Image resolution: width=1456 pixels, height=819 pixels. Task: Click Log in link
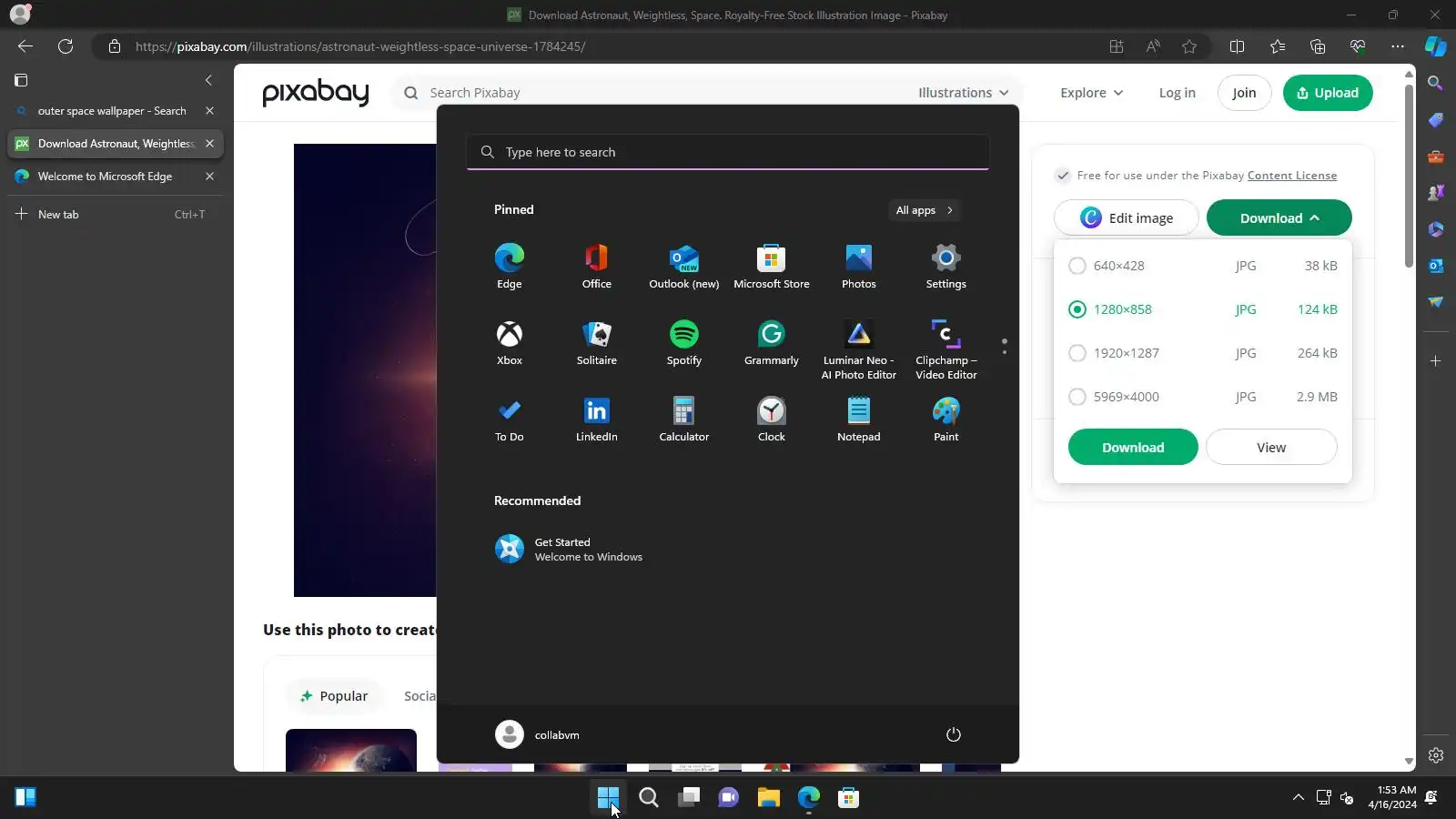[x=1177, y=93]
